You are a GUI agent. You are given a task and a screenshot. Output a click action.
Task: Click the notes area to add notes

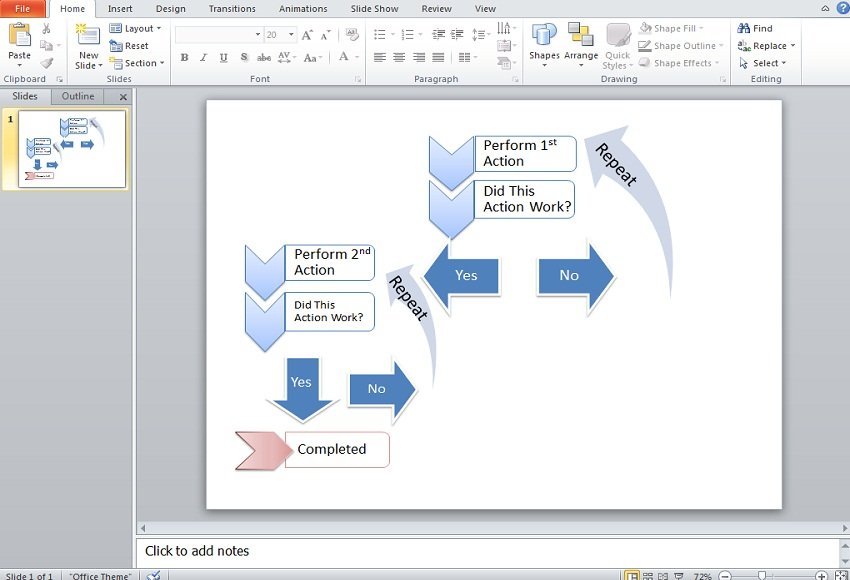[x=488, y=551]
